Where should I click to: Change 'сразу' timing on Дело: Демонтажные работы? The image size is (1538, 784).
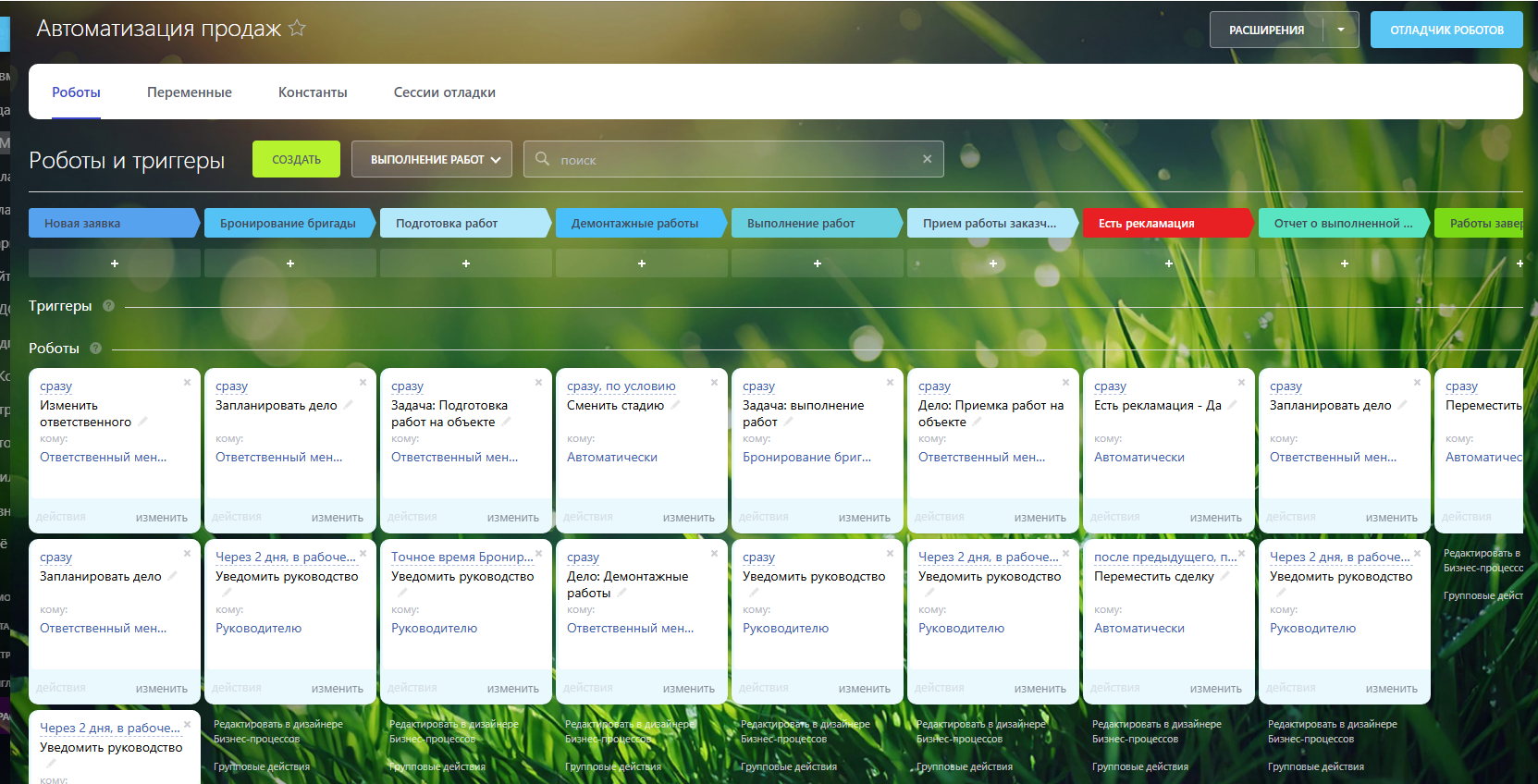(583, 557)
